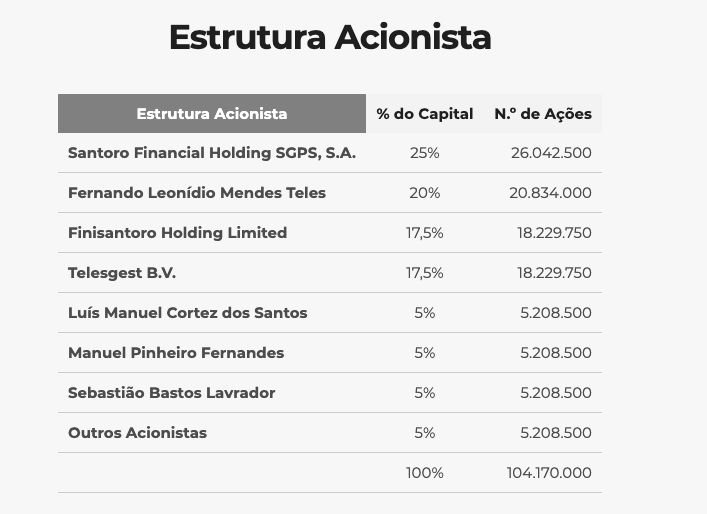The width and height of the screenshot is (707, 514).
Task: Select the 20% capital share cell
Action: (425, 193)
